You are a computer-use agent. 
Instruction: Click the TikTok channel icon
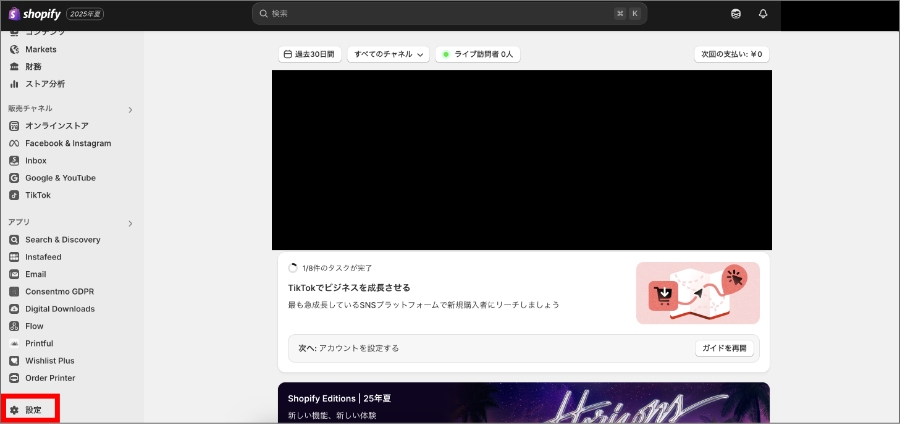[x=14, y=195]
